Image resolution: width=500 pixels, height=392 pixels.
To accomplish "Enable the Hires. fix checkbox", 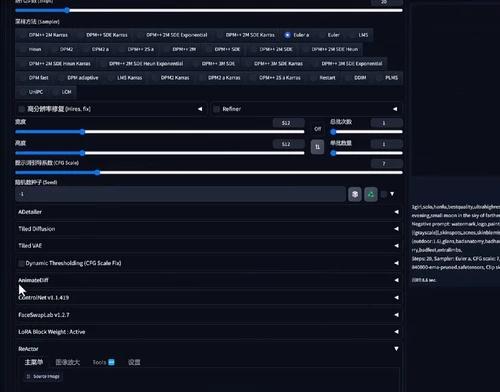I will click(22, 109).
